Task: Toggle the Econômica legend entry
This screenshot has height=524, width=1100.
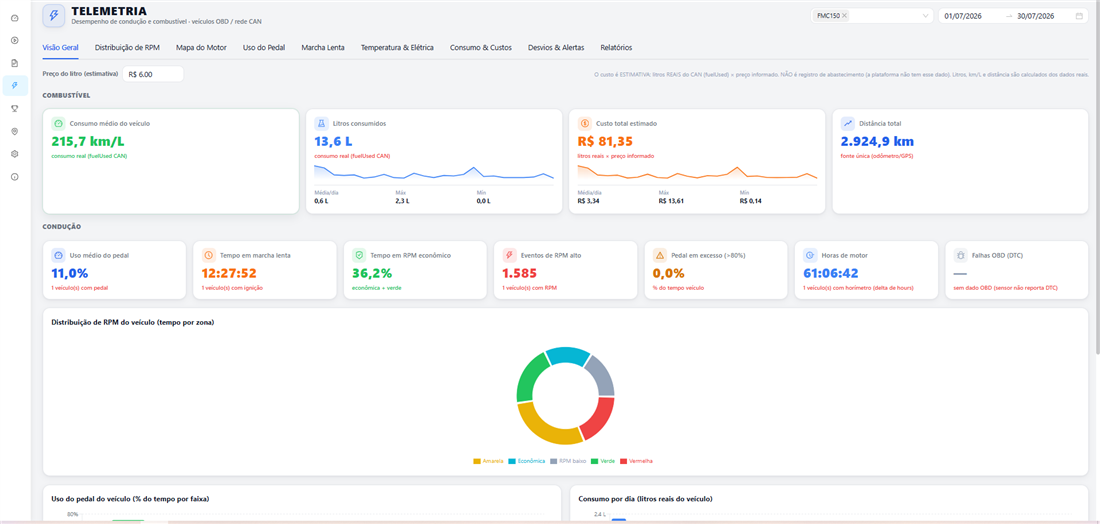Action: click(526, 461)
